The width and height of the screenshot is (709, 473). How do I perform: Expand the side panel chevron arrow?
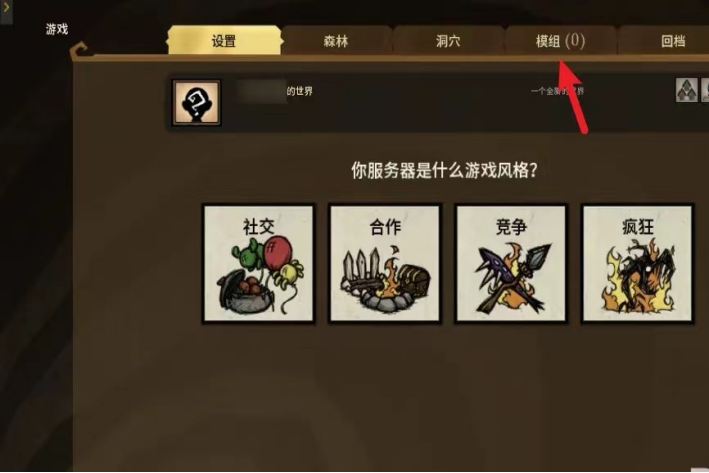[6, 8]
